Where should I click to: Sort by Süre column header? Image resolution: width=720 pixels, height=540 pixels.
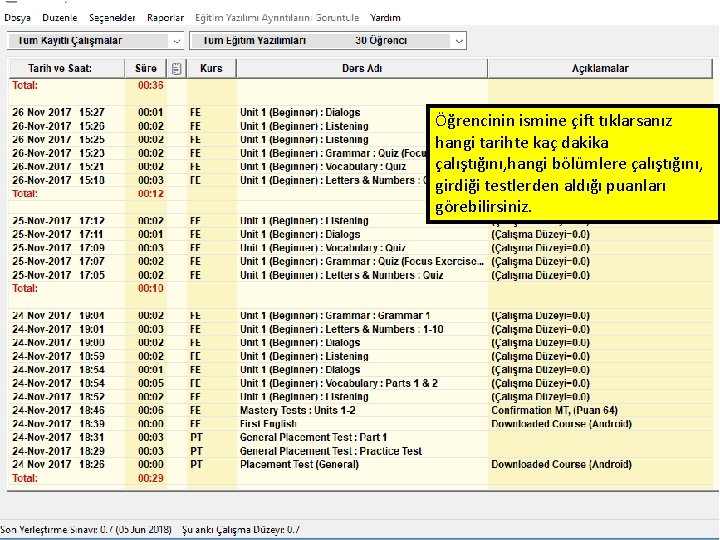(x=146, y=68)
